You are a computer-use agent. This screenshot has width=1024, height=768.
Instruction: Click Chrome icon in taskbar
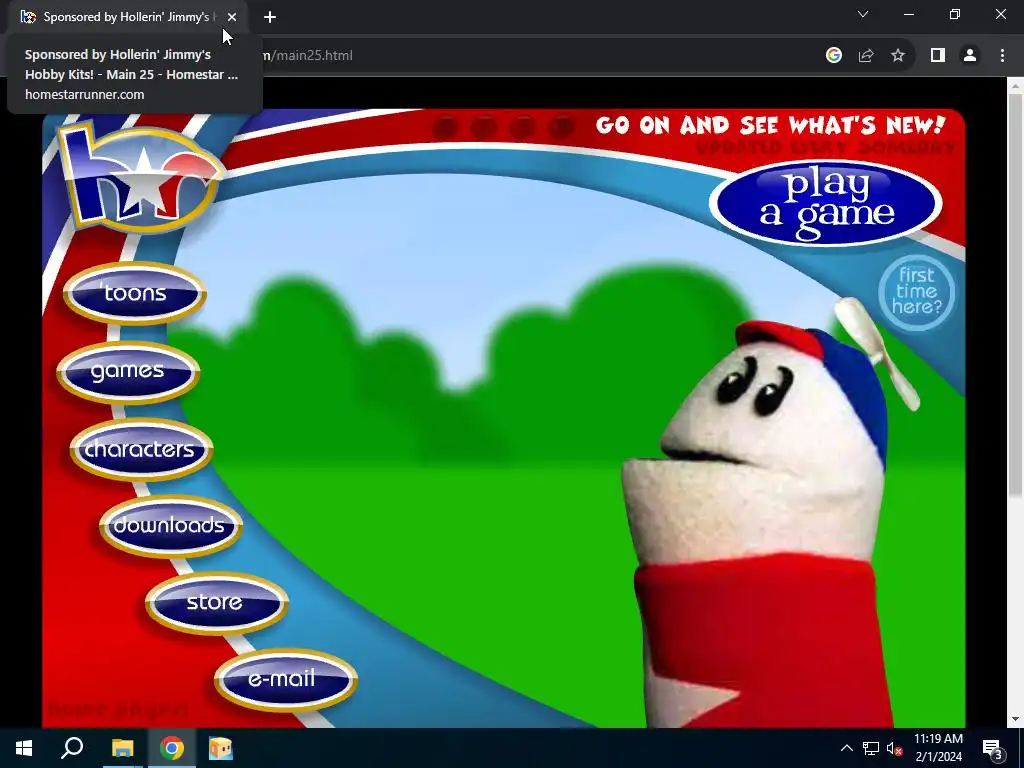point(172,748)
